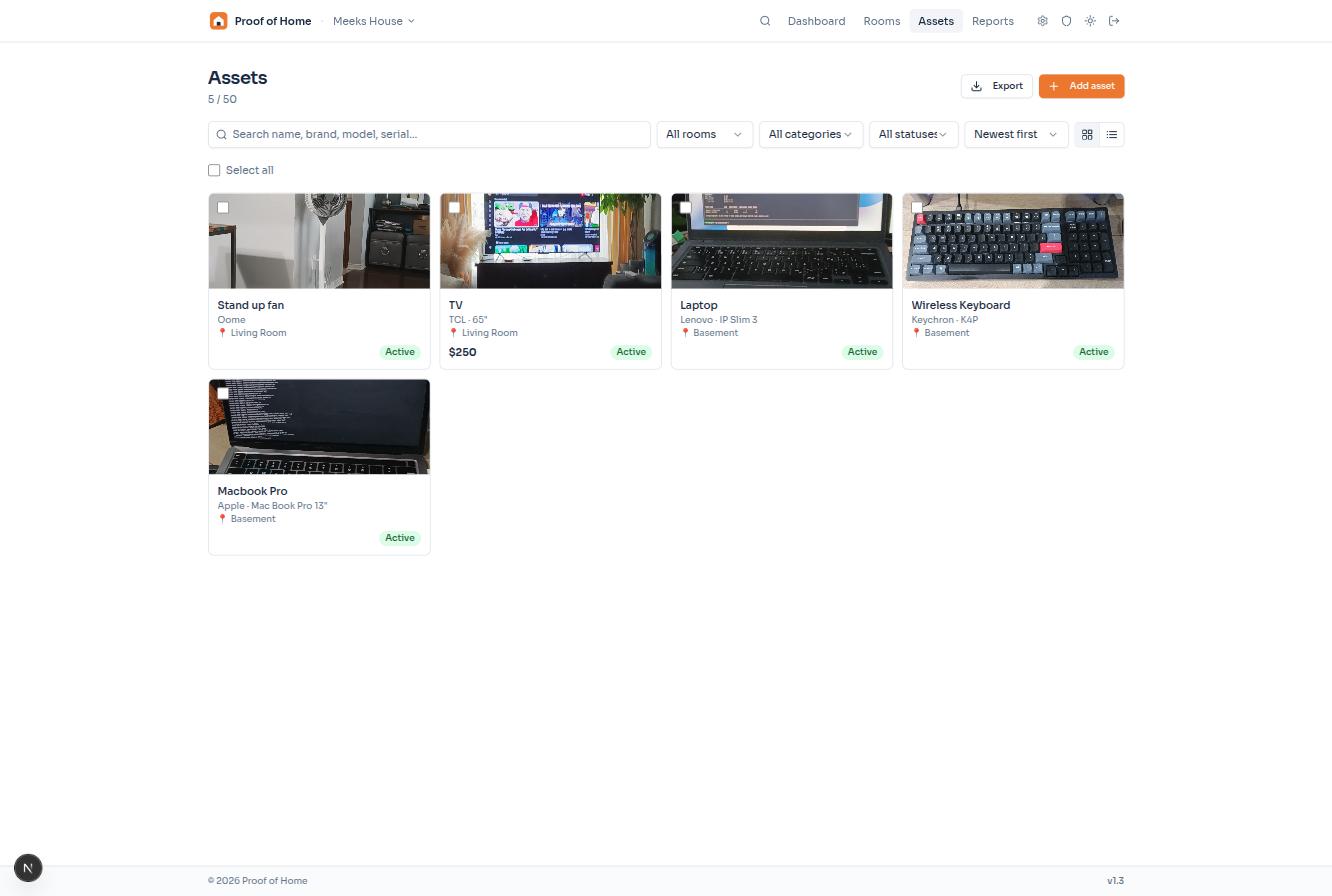1332x896 pixels.
Task: Go to the Rooms tab
Action: pos(882,21)
